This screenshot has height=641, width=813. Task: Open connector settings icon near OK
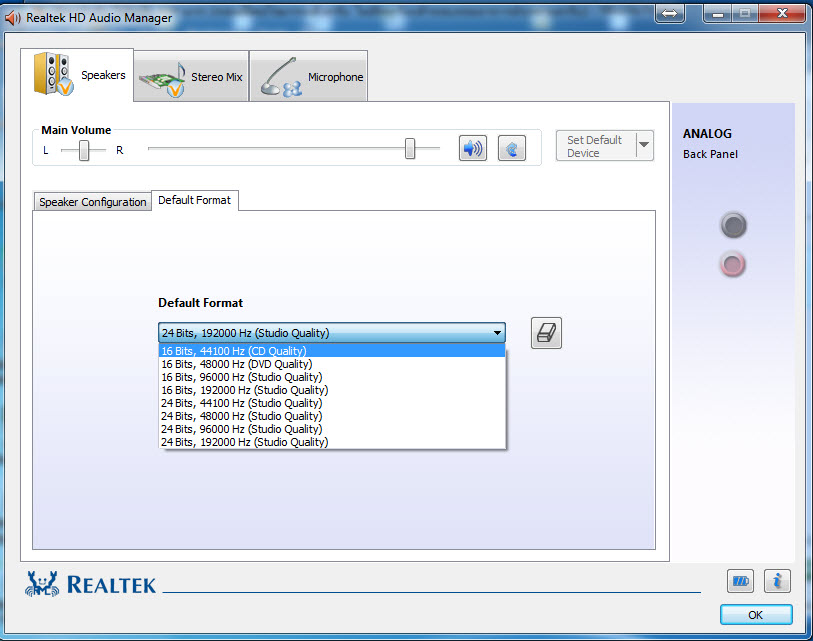click(740, 581)
